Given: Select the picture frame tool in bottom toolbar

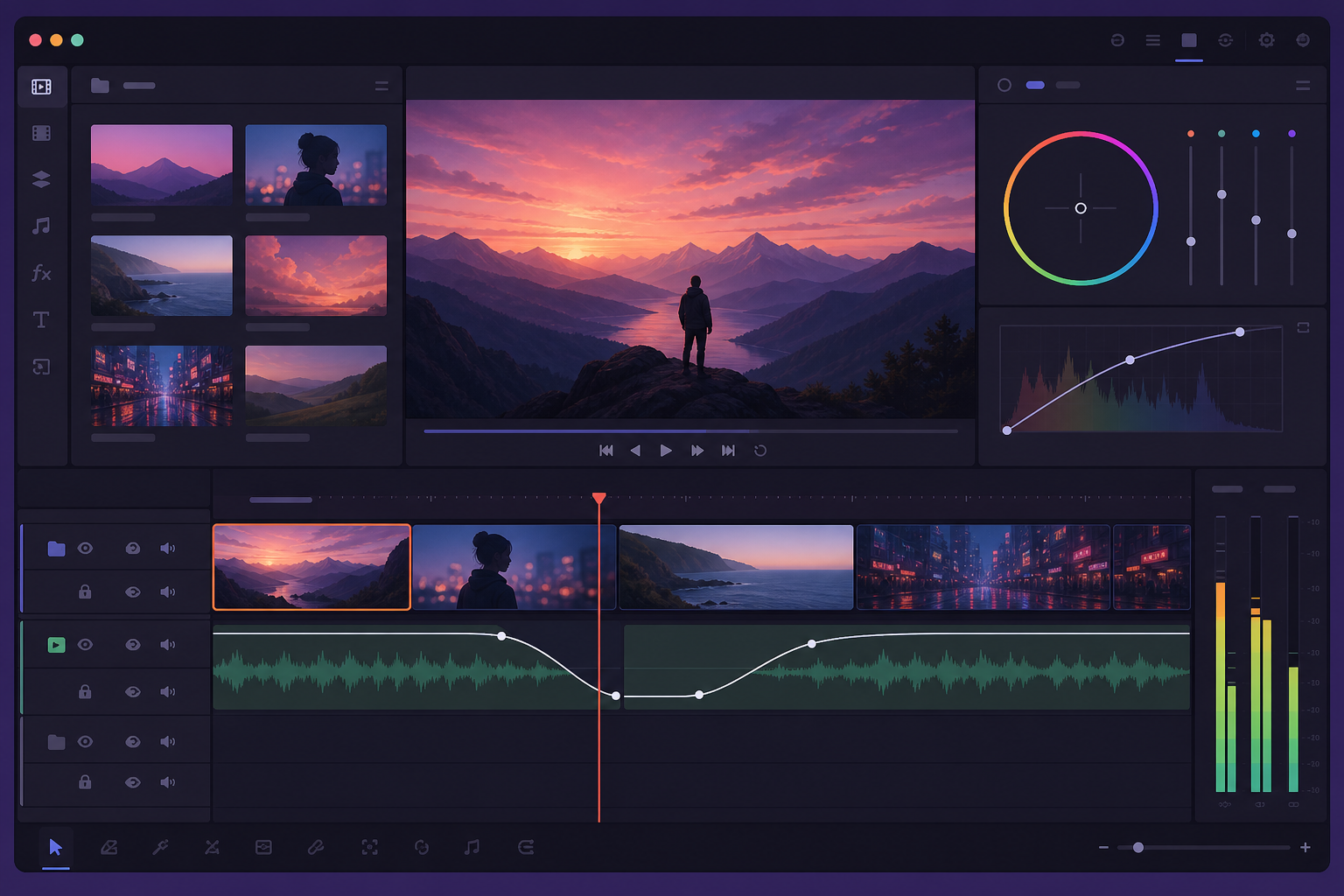Looking at the screenshot, I should (263, 847).
